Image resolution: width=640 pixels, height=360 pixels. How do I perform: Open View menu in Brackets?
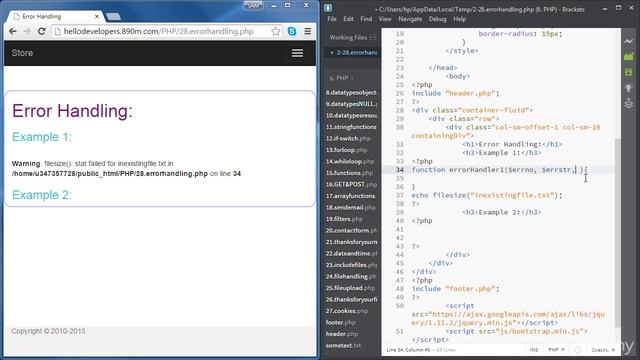pos(385,19)
